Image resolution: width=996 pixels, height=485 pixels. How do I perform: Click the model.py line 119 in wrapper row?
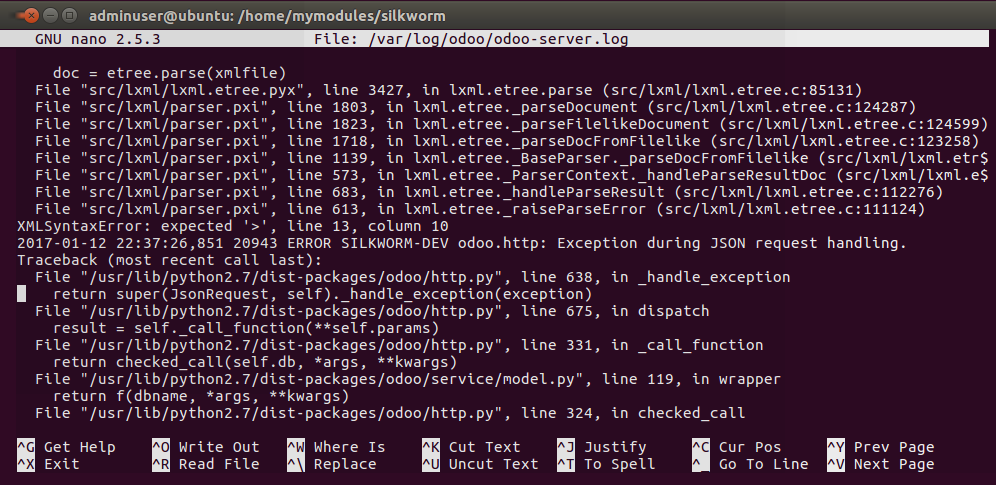pyautogui.click(x=408, y=380)
